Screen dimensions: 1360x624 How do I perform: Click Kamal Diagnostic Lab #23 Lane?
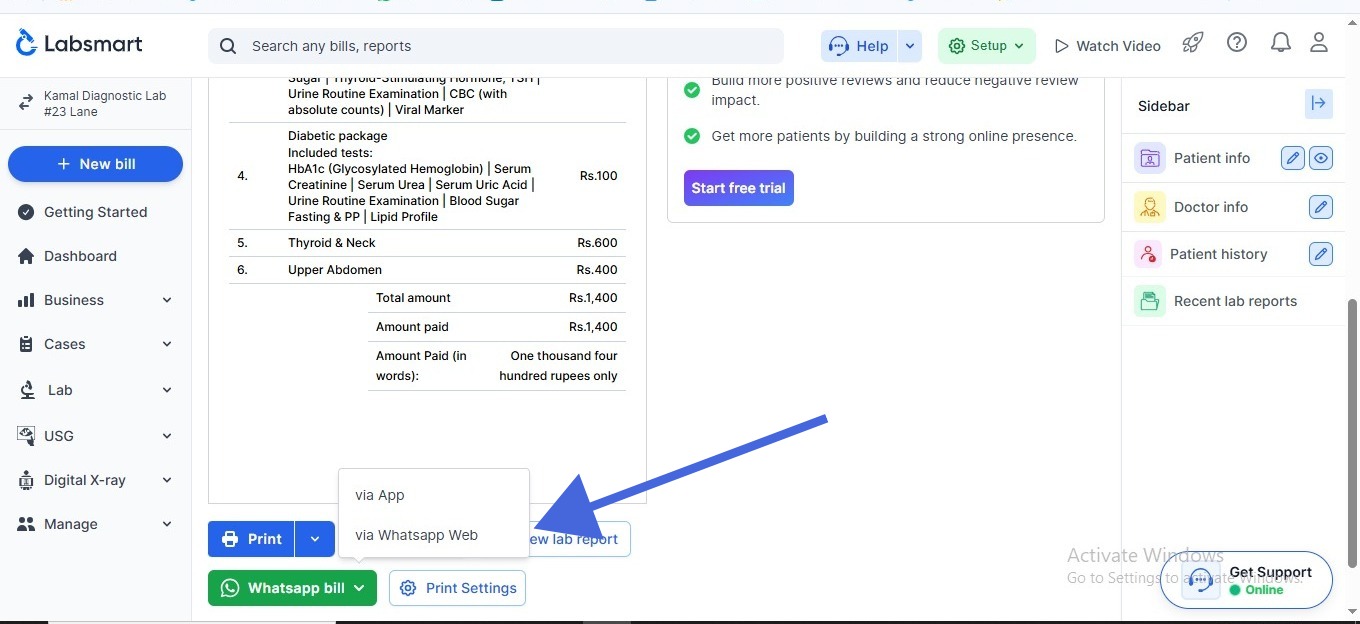(x=105, y=104)
